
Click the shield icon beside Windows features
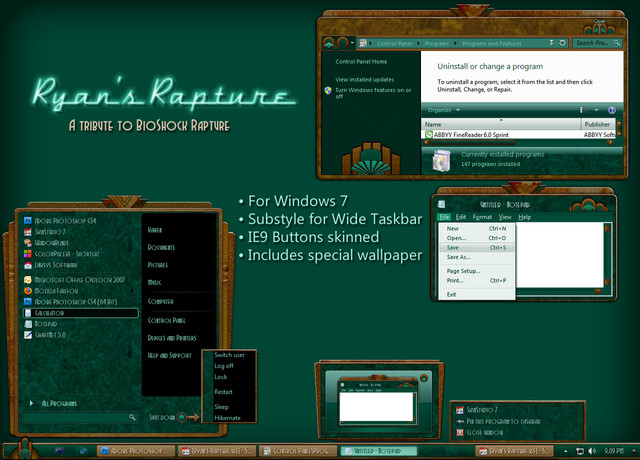point(328,90)
